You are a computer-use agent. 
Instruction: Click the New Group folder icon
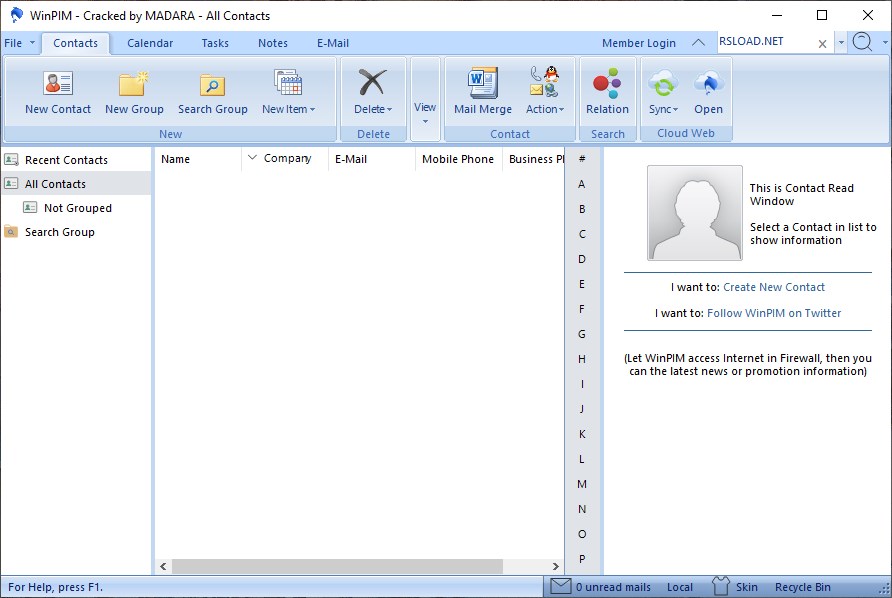134,84
